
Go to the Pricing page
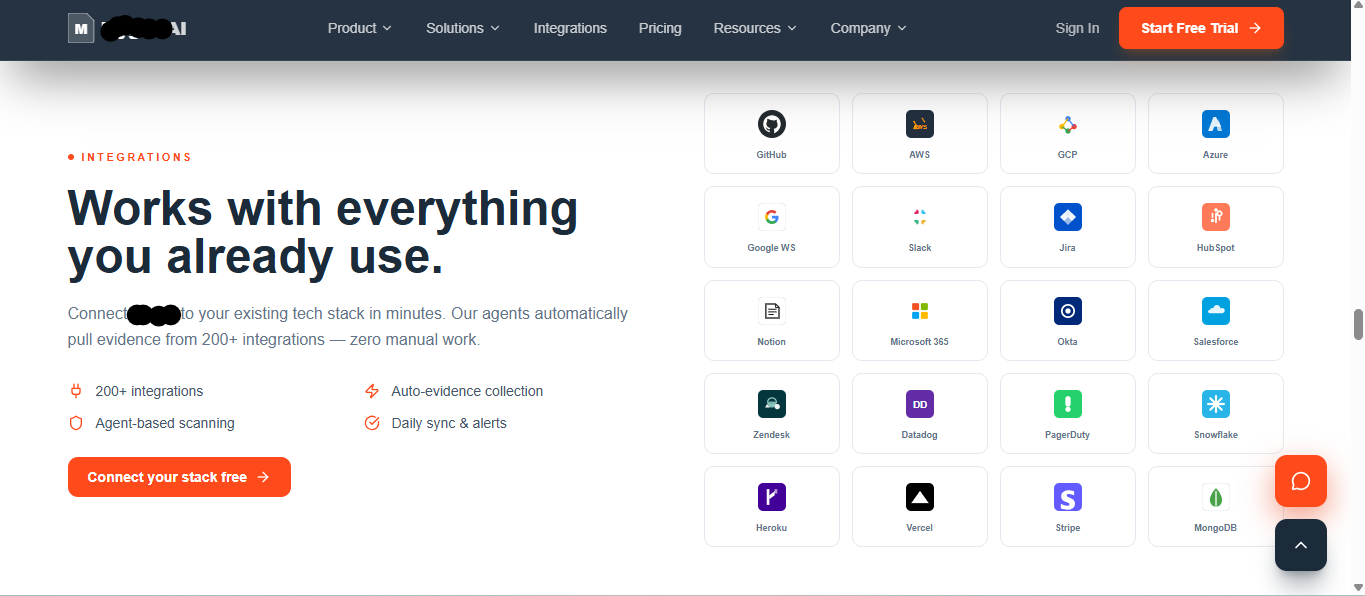tap(660, 28)
